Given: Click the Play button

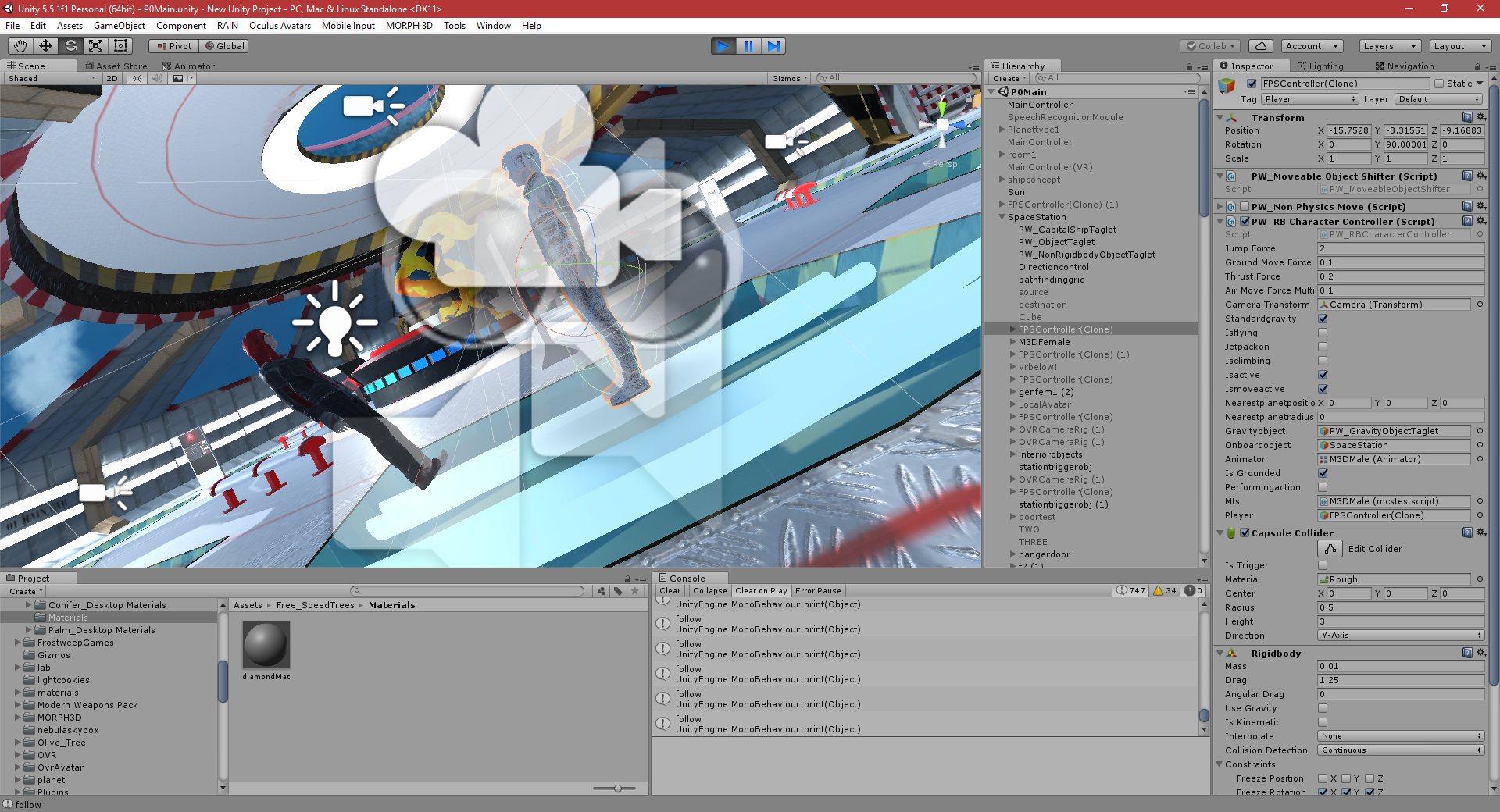Looking at the screenshot, I should [x=723, y=46].
